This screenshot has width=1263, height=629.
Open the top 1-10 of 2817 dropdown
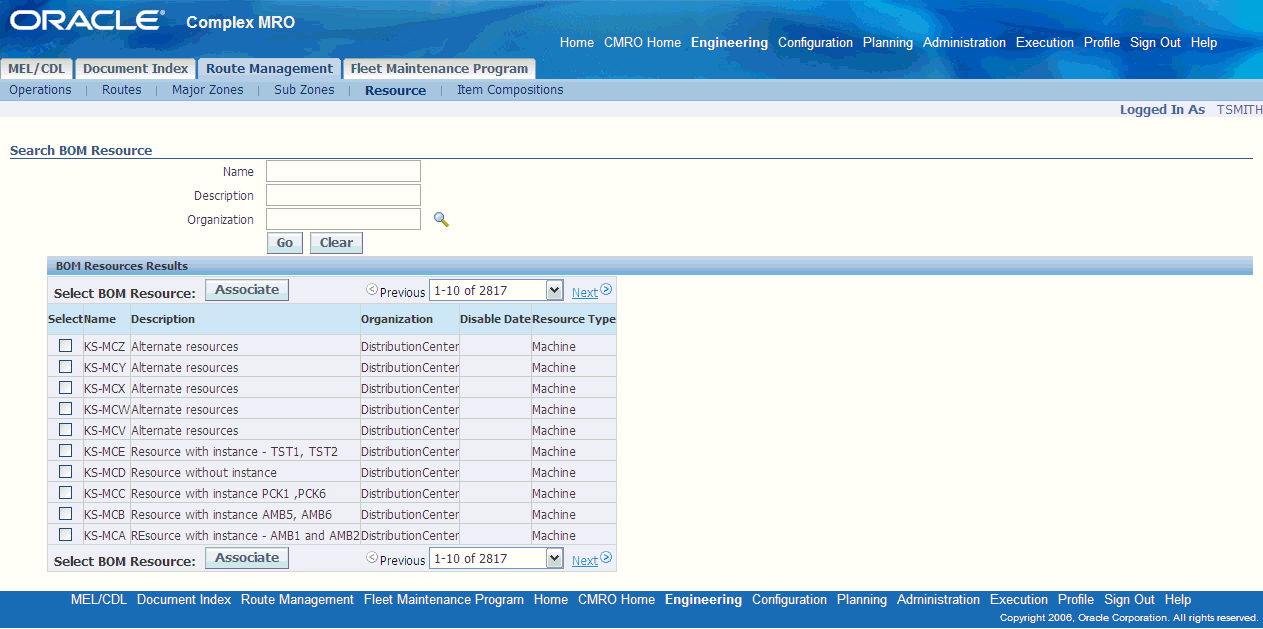[497, 291]
